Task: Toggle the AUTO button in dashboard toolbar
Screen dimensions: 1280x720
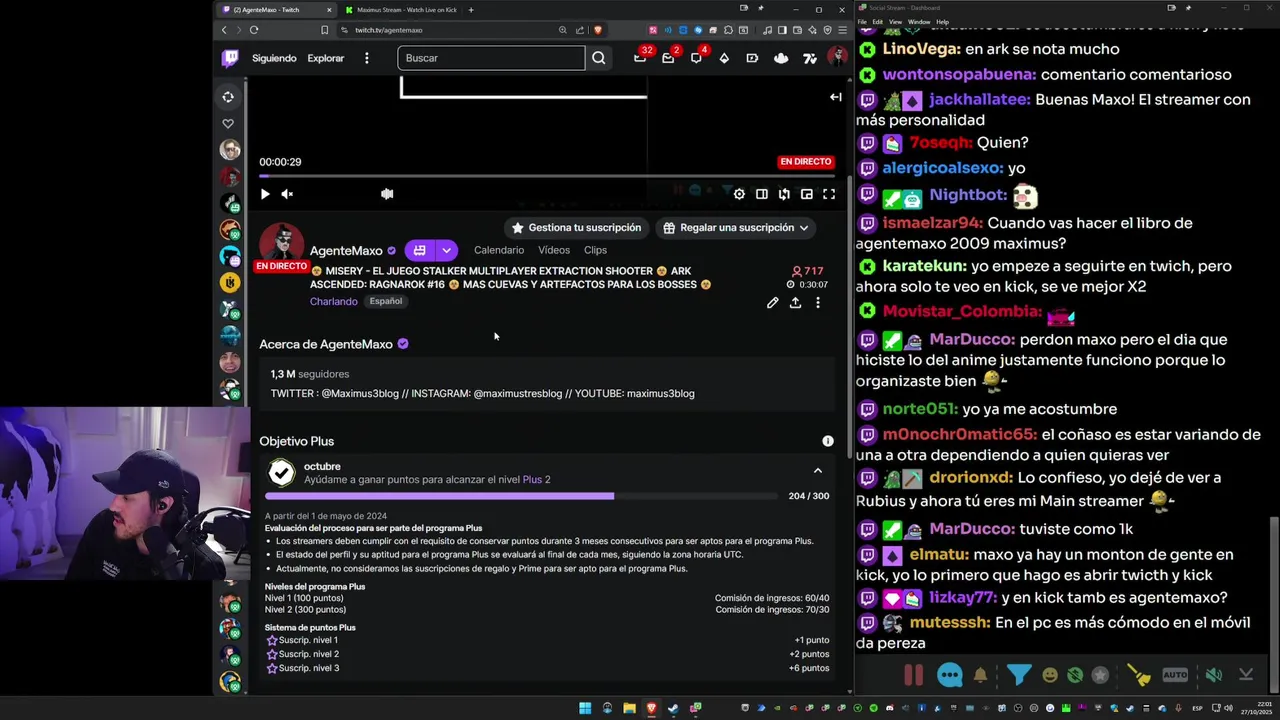Action: [1175, 675]
